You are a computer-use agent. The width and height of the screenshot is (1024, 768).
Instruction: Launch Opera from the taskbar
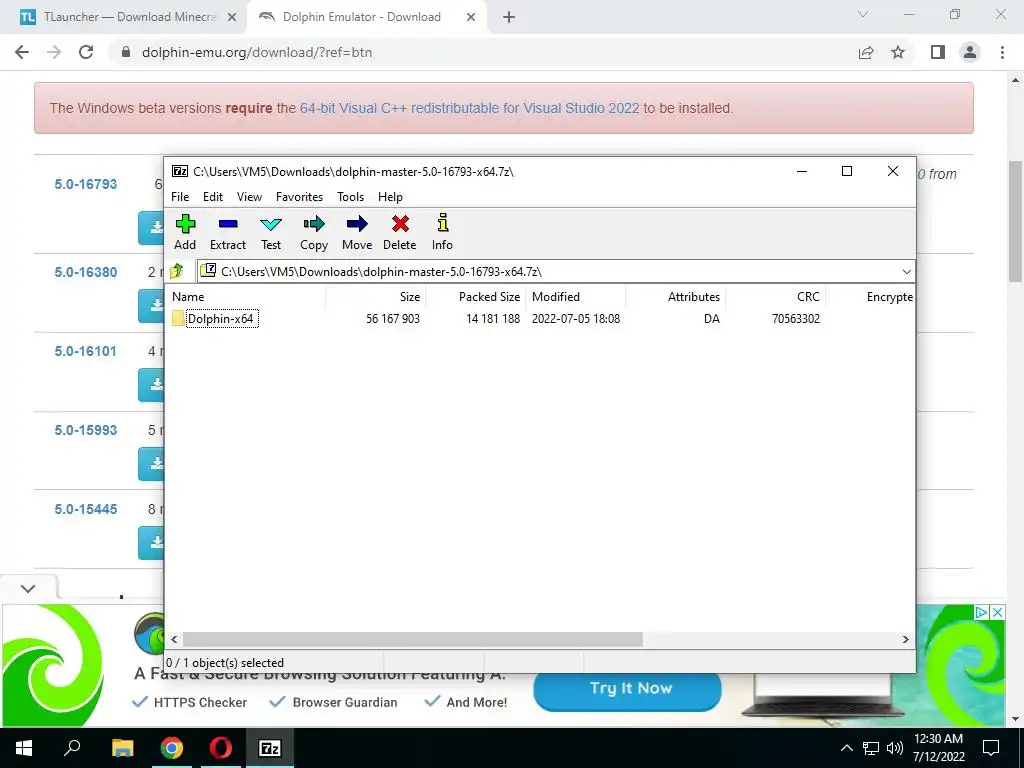(221, 748)
